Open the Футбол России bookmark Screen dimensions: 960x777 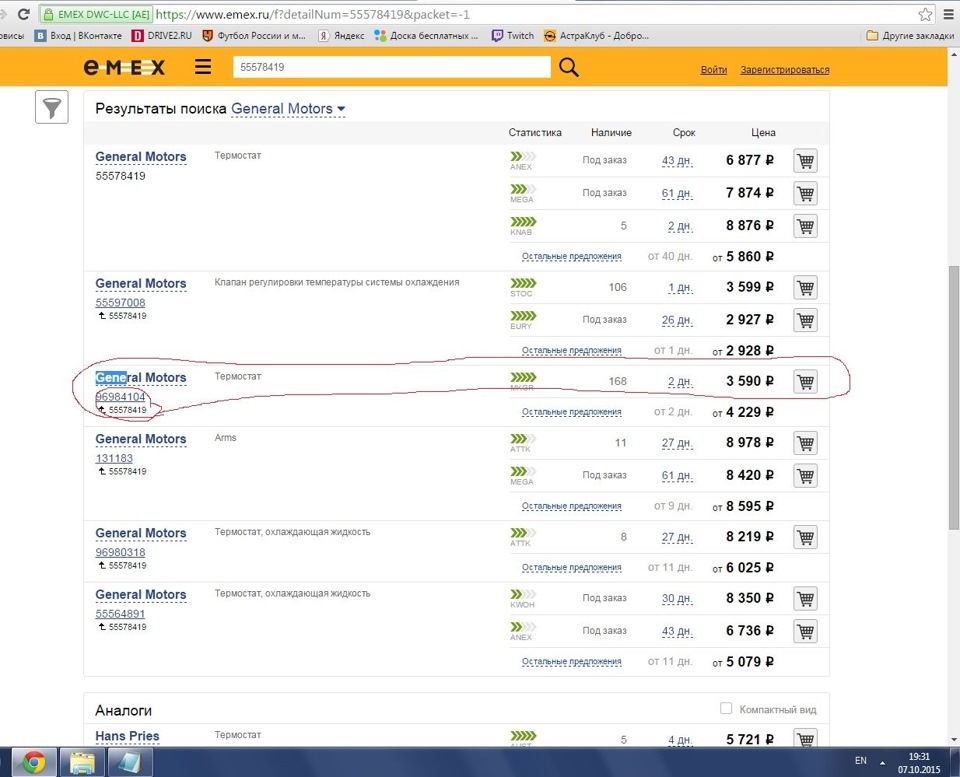tap(254, 36)
